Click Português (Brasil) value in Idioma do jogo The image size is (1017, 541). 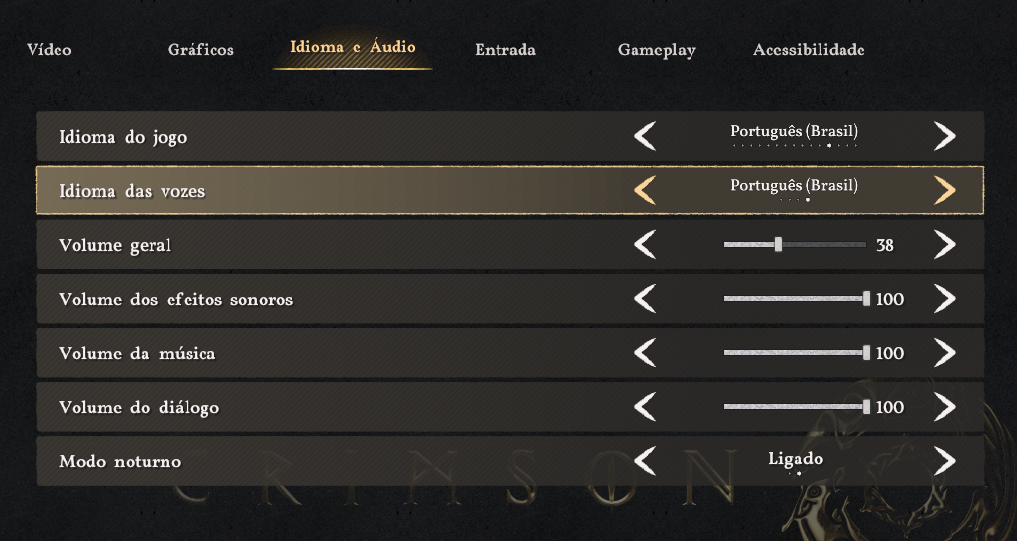794,132
